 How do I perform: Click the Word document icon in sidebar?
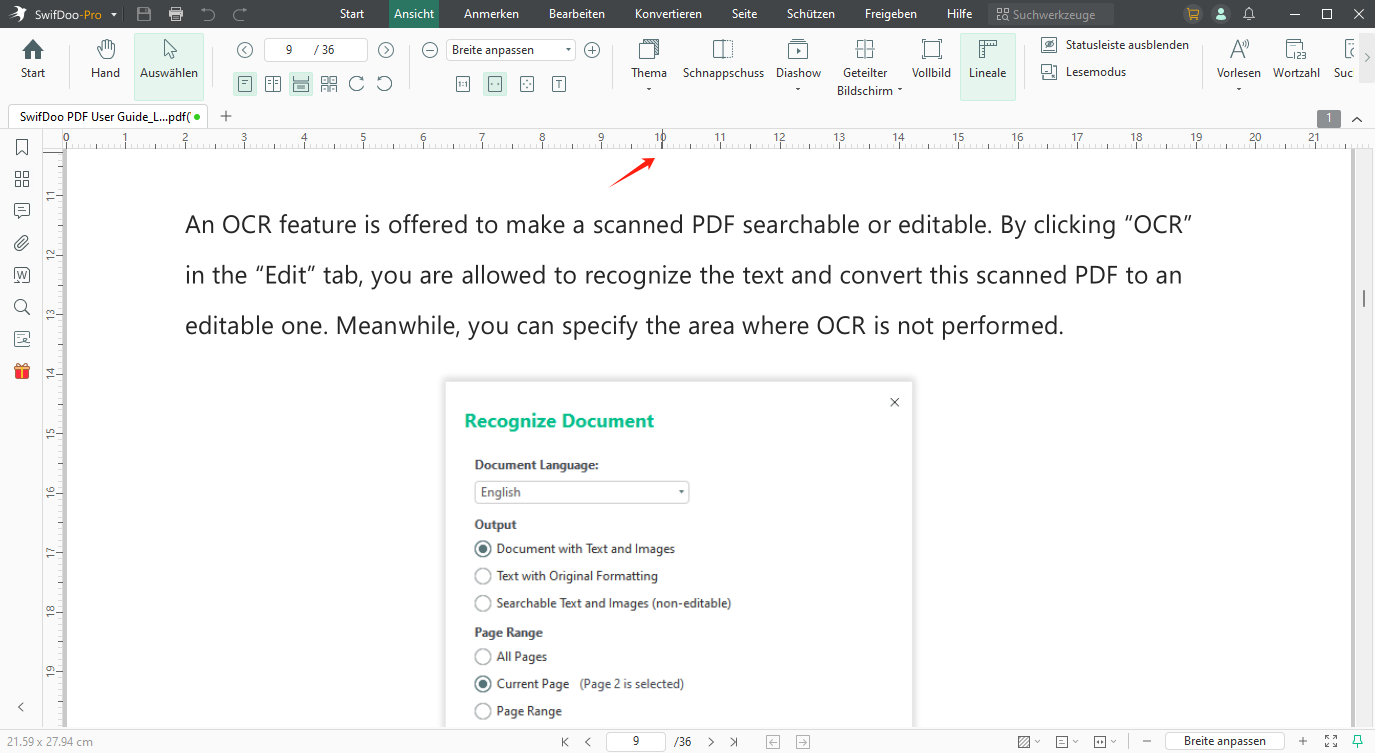click(x=21, y=275)
